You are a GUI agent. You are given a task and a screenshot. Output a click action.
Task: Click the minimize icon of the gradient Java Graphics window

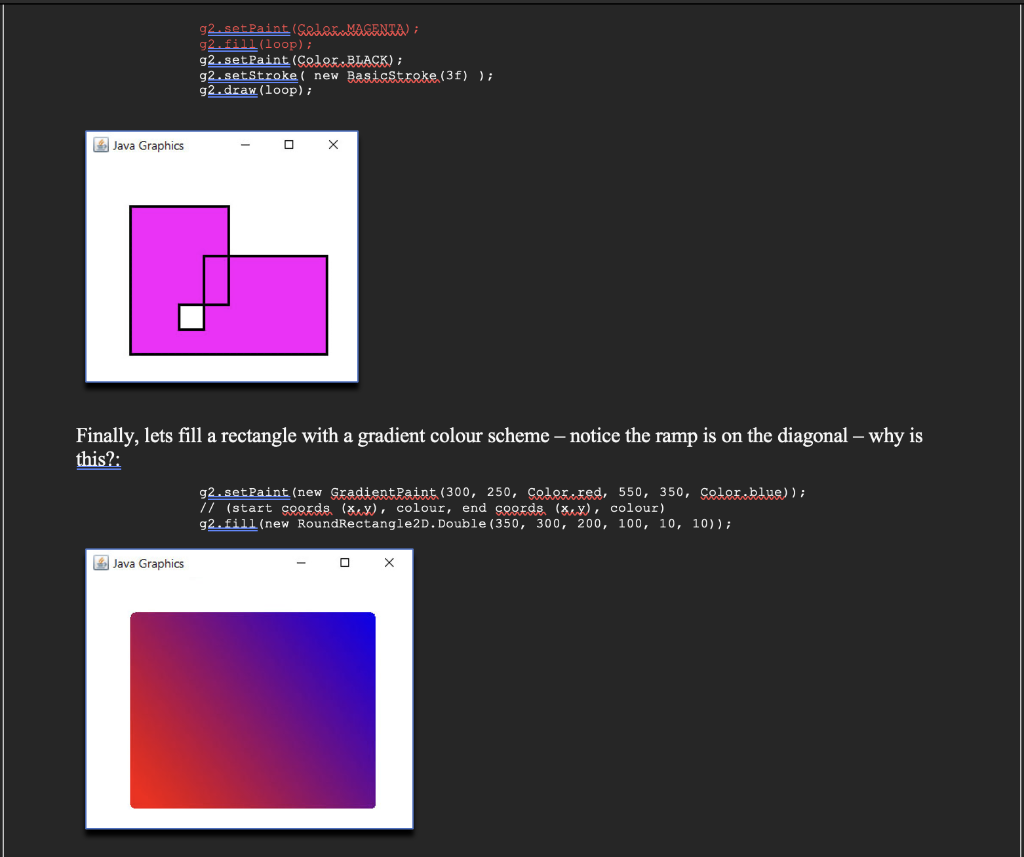point(300,563)
